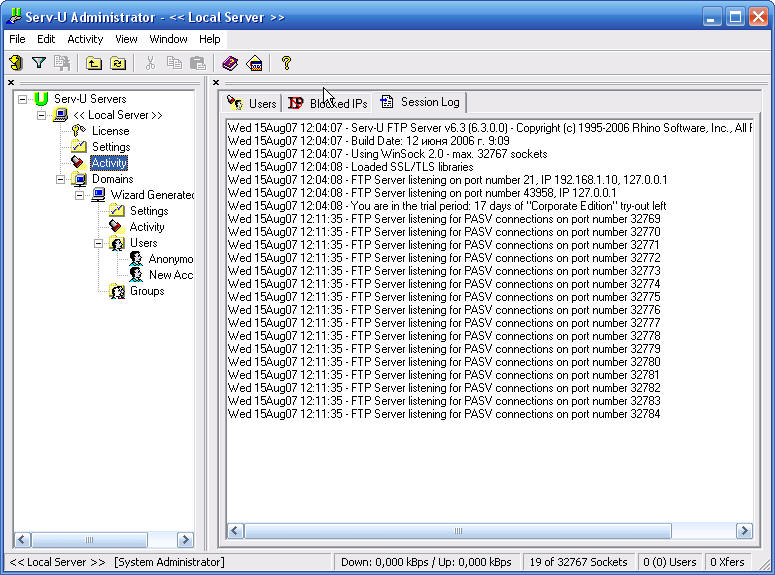
Task: Click the log line for port number 43958
Action: point(422,193)
